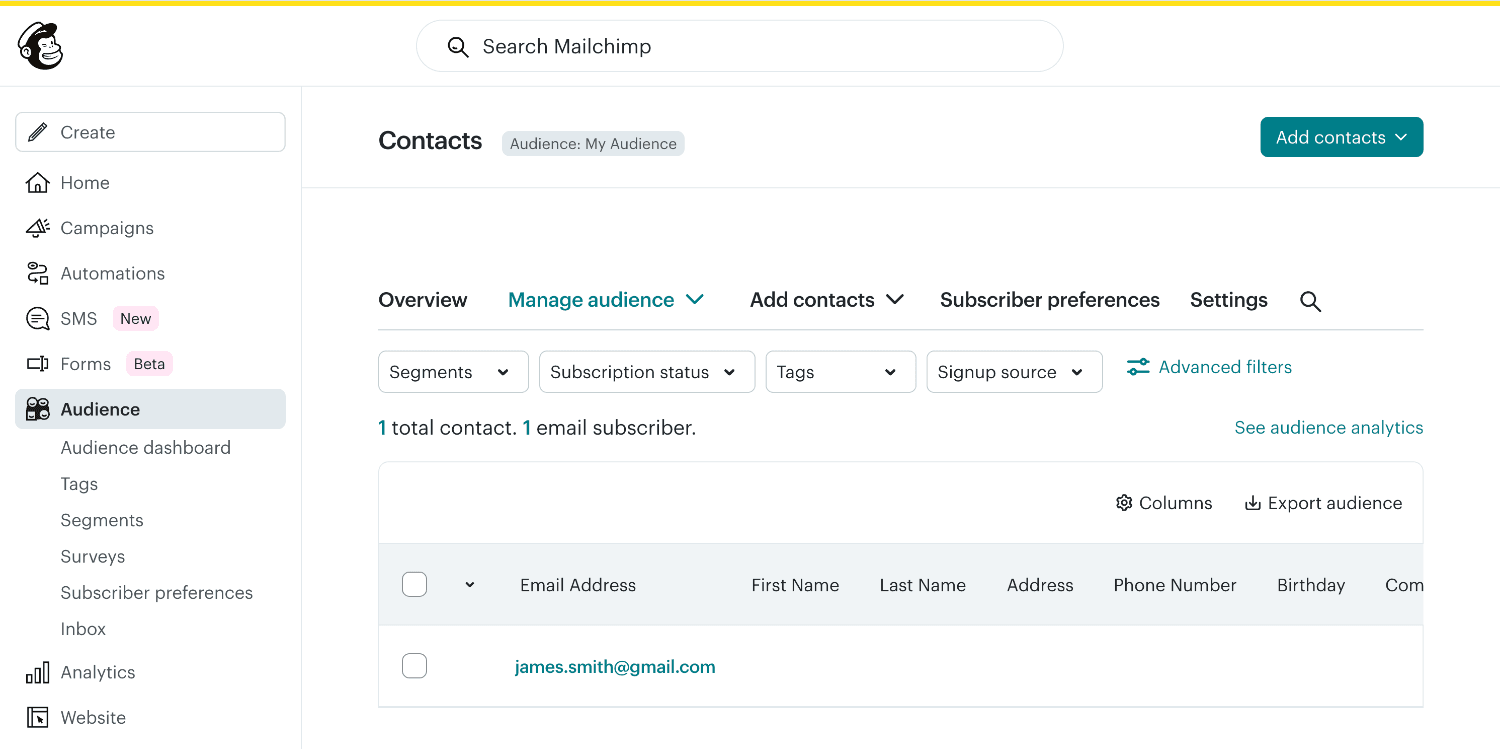Click the Forms icon in sidebar
1500x749 pixels.
38,364
